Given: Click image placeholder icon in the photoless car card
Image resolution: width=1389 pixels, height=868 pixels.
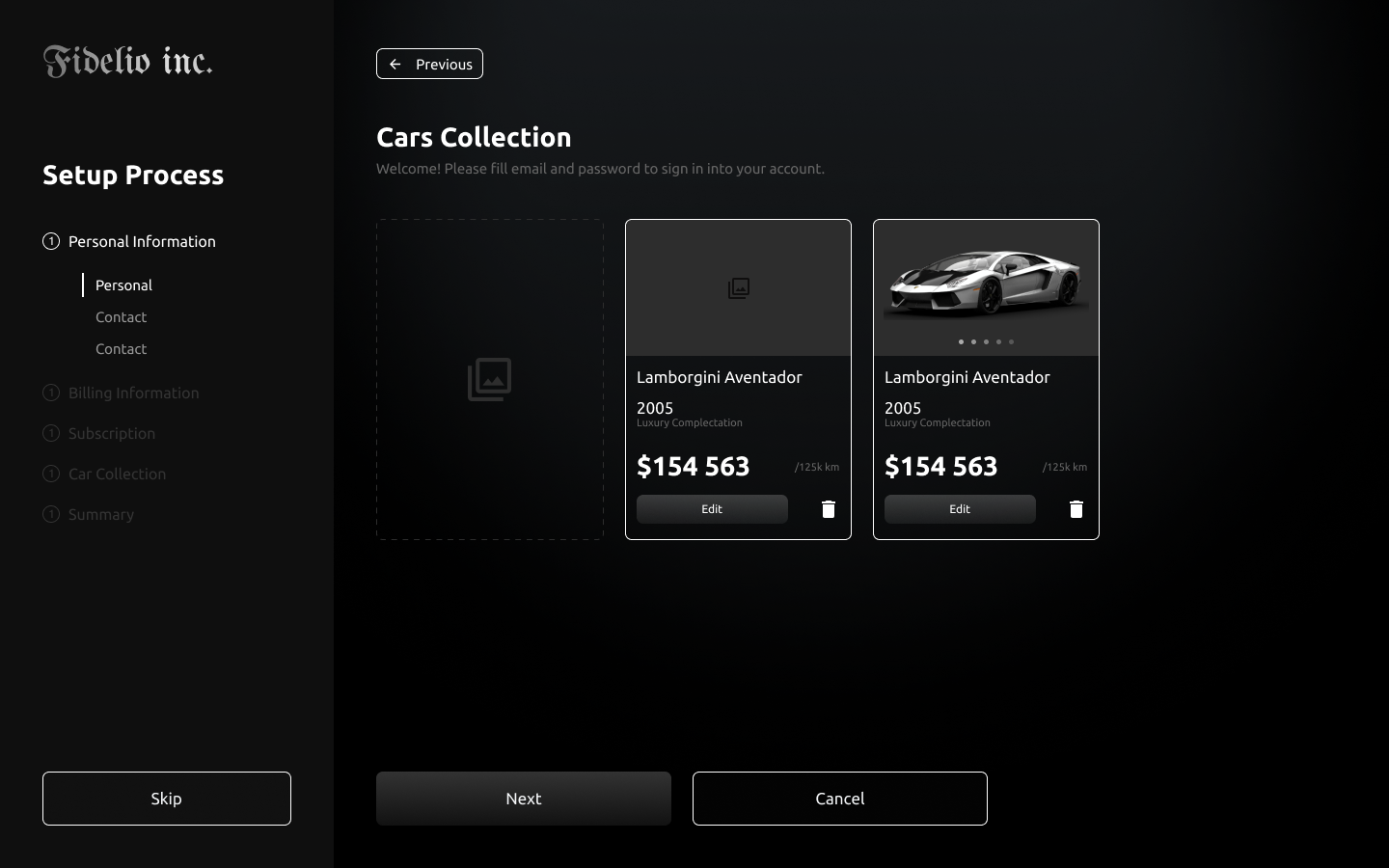Looking at the screenshot, I should (738, 288).
